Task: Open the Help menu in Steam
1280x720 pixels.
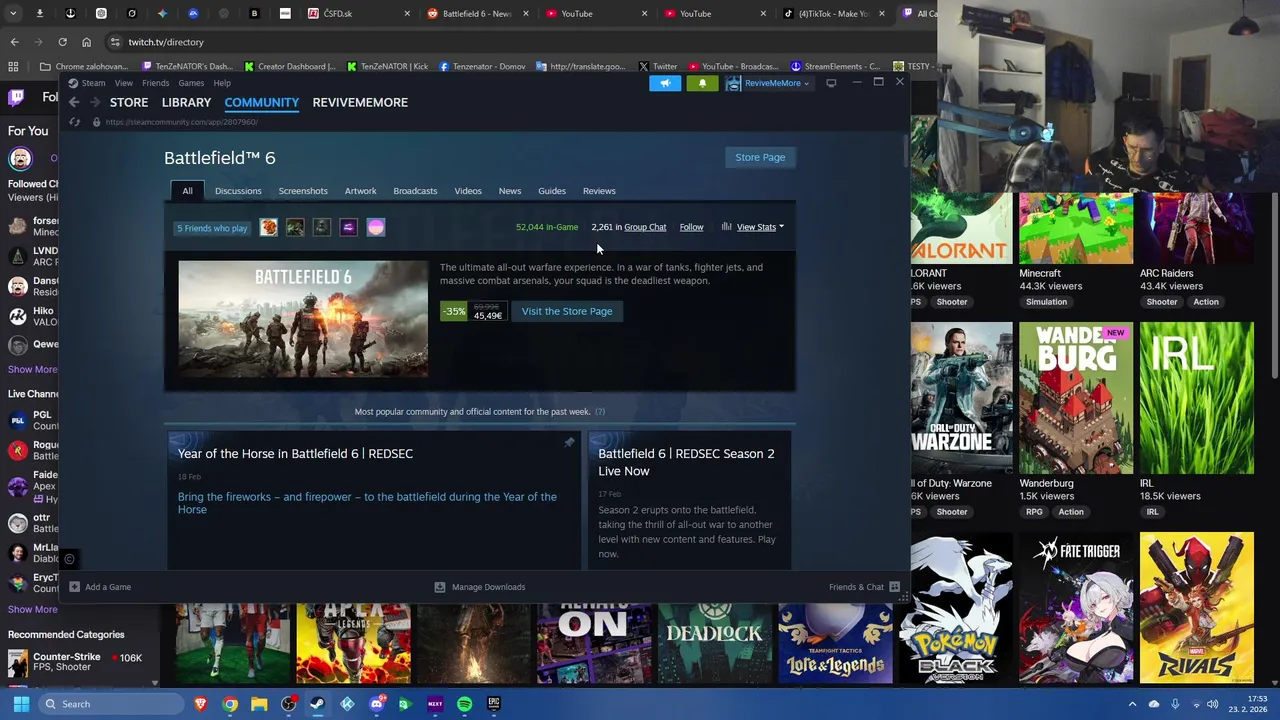Action: click(x=222, y=83)
